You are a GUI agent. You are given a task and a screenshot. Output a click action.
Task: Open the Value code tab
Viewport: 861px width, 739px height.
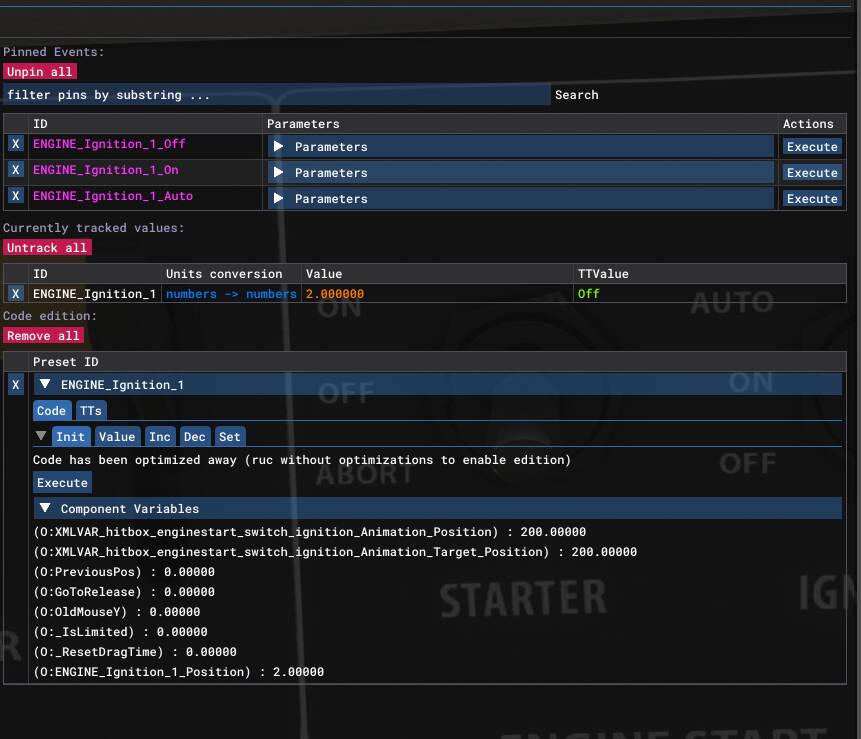(x=116, y=437)
